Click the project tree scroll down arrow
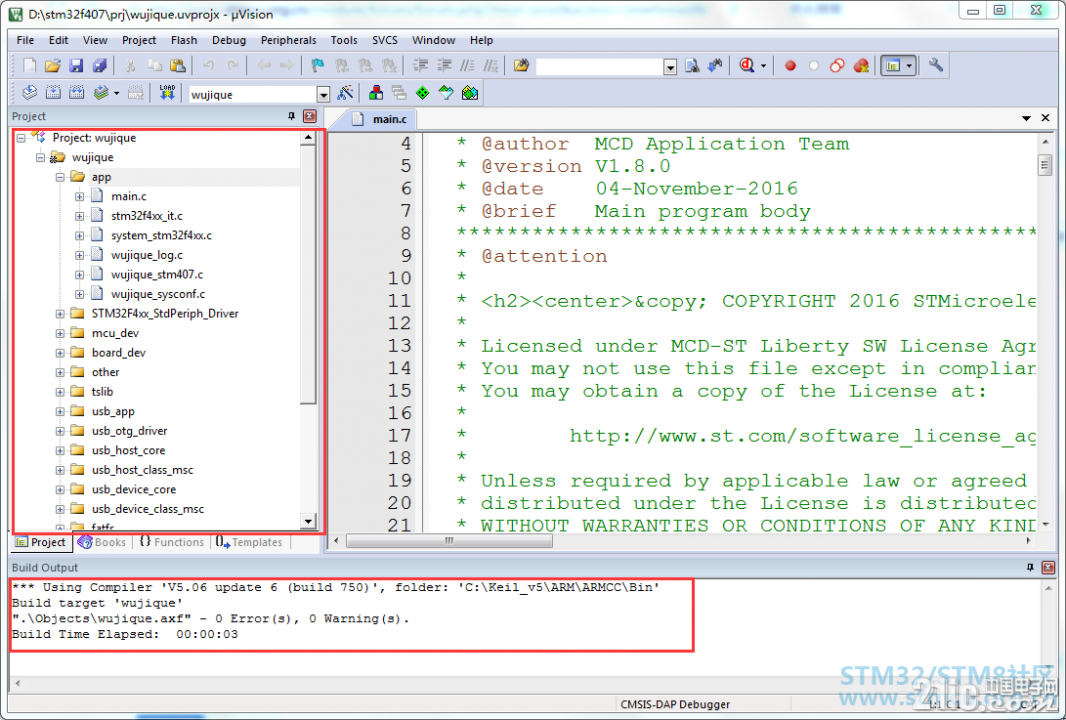1066x720 pixels. point(308,522)
